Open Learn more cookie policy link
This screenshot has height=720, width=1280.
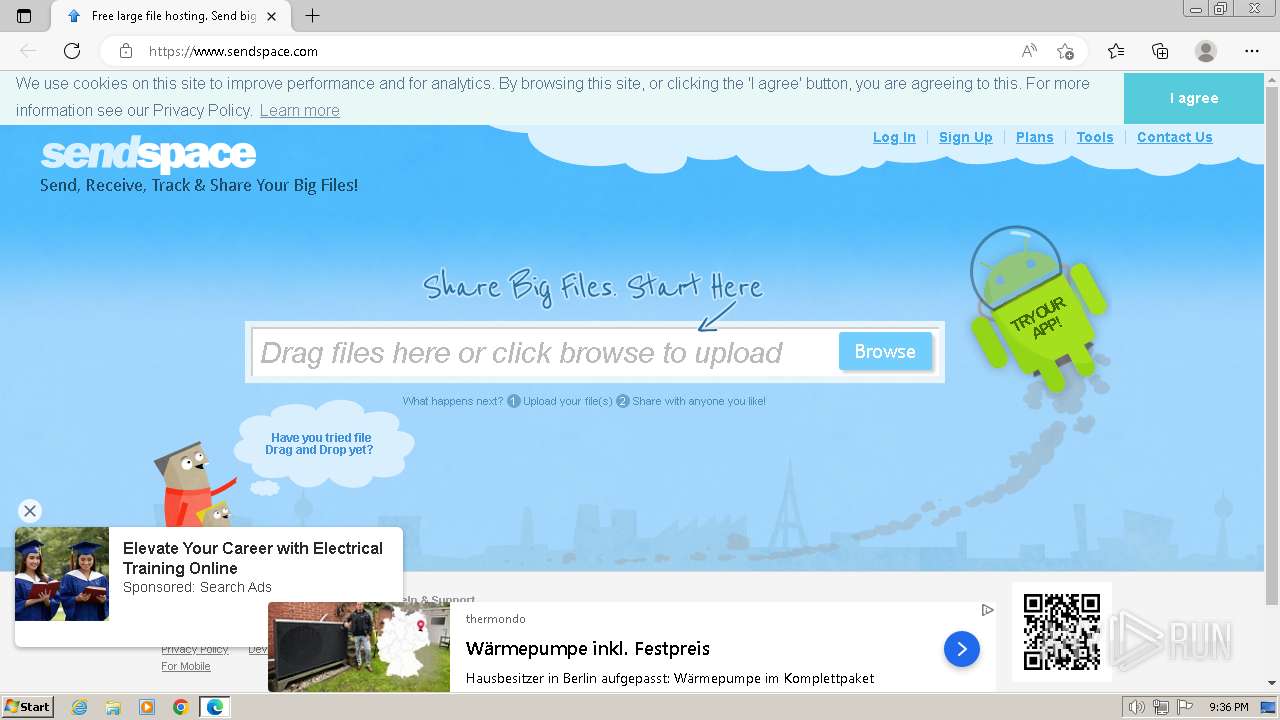coord(300,110)
